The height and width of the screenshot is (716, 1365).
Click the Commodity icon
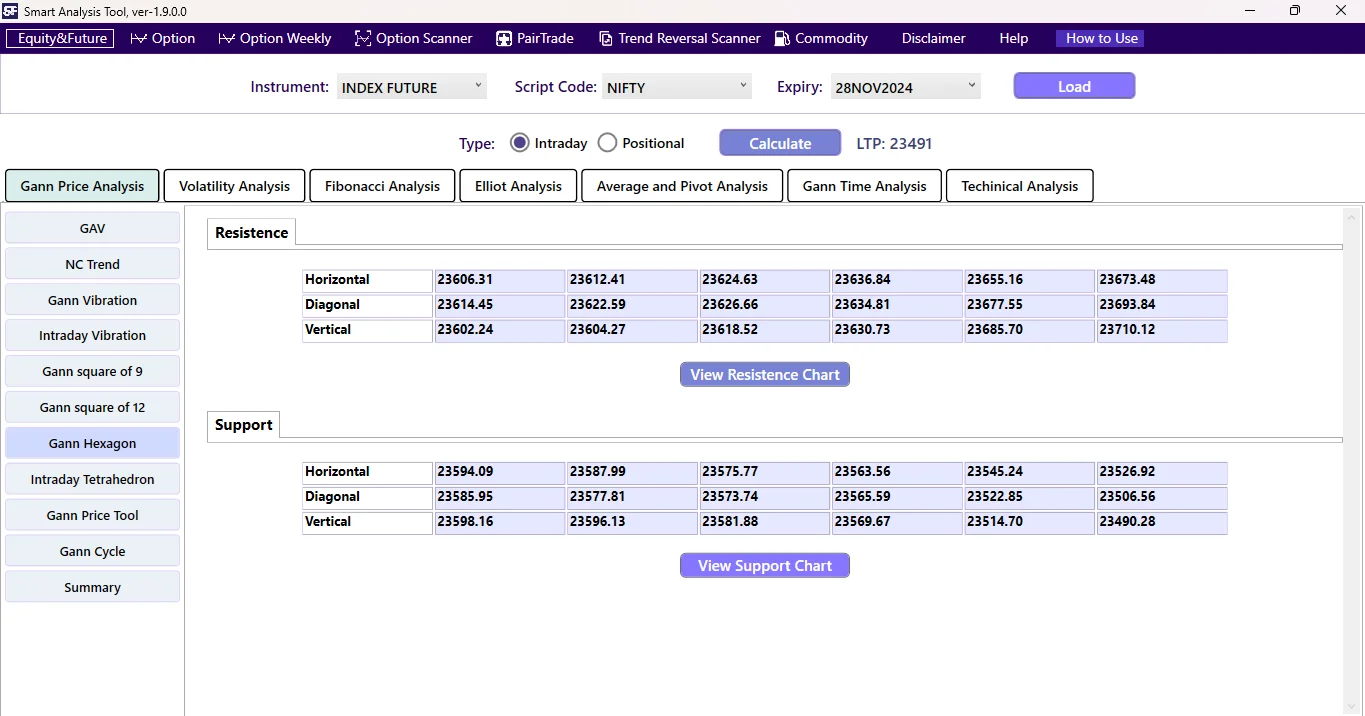tap(781, 38)
